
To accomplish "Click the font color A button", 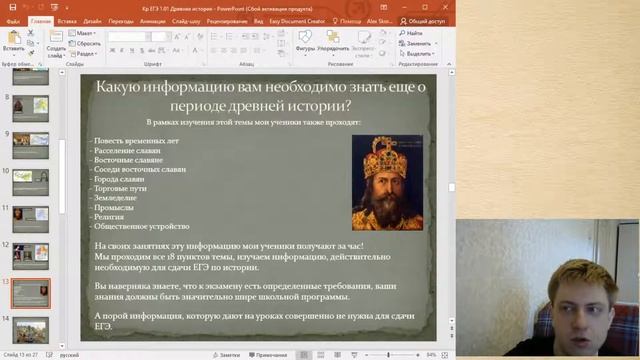I will click(195, 50).
